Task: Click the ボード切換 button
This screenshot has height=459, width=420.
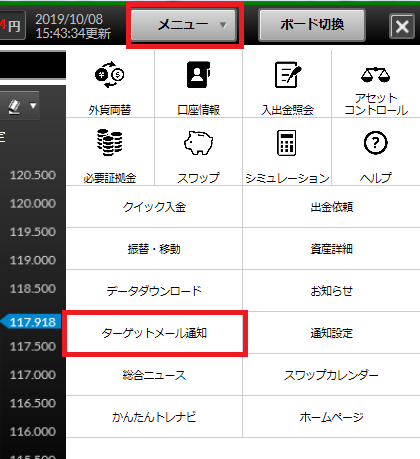Action: tap(312, 25)
